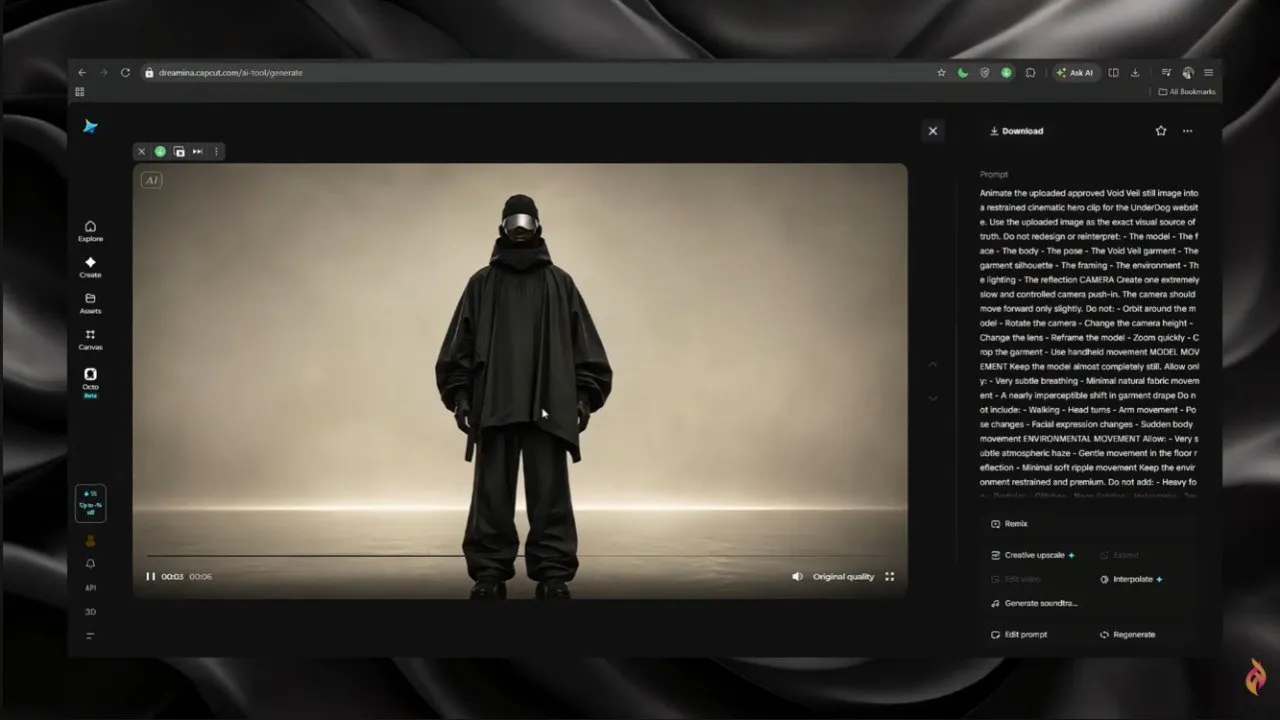Click Creative upscale

click(x=1033, y=555)
